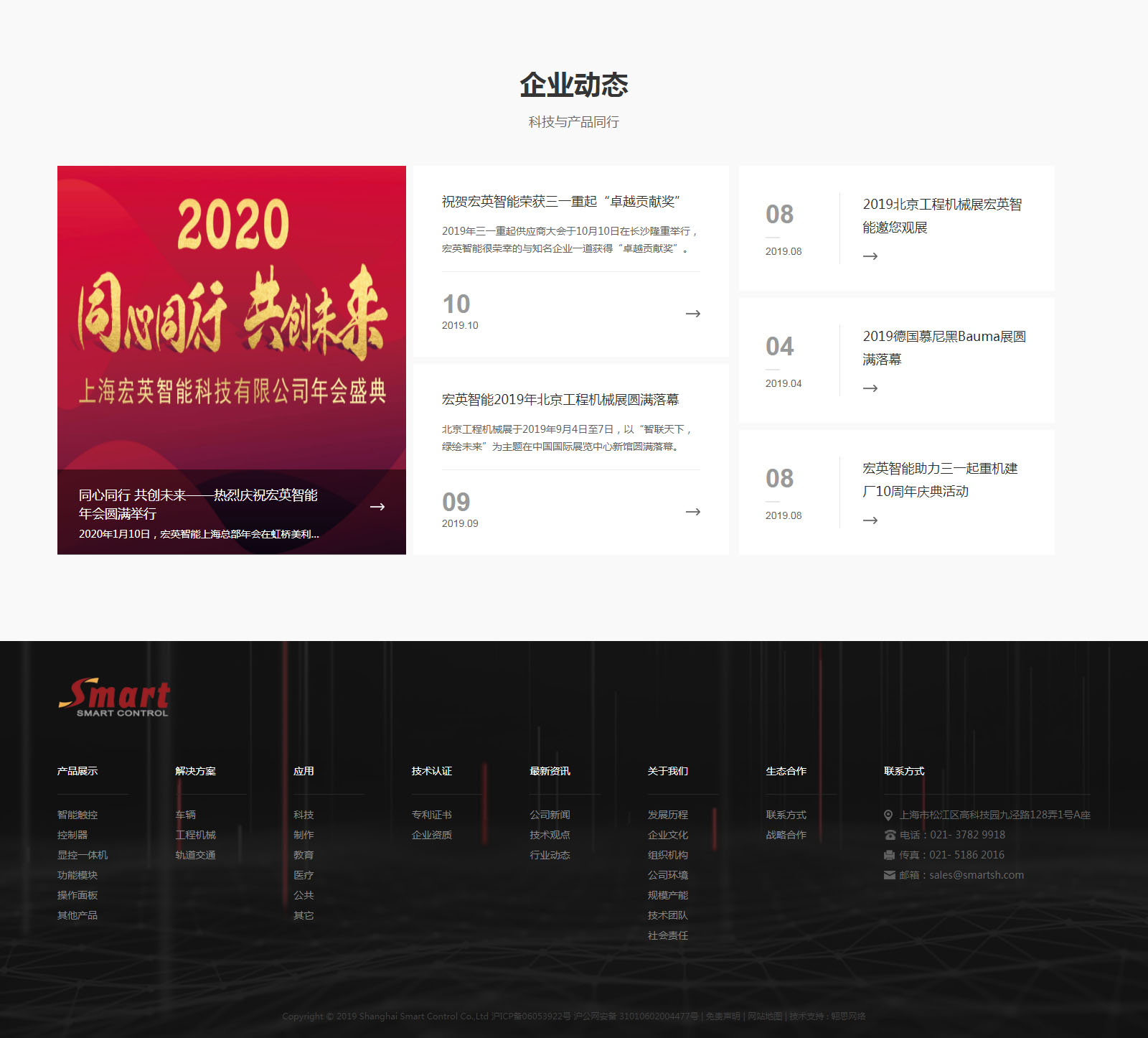Open the article 宏英智能2019年北京工程机械展圆满落幕
1148x1038 pixels.
[x=560, y=400]
